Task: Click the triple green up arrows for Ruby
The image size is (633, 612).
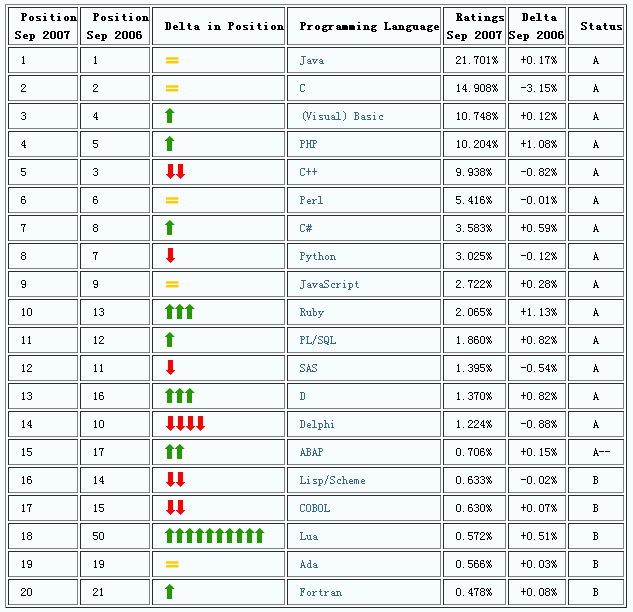Action: click(x=180, y=312)
